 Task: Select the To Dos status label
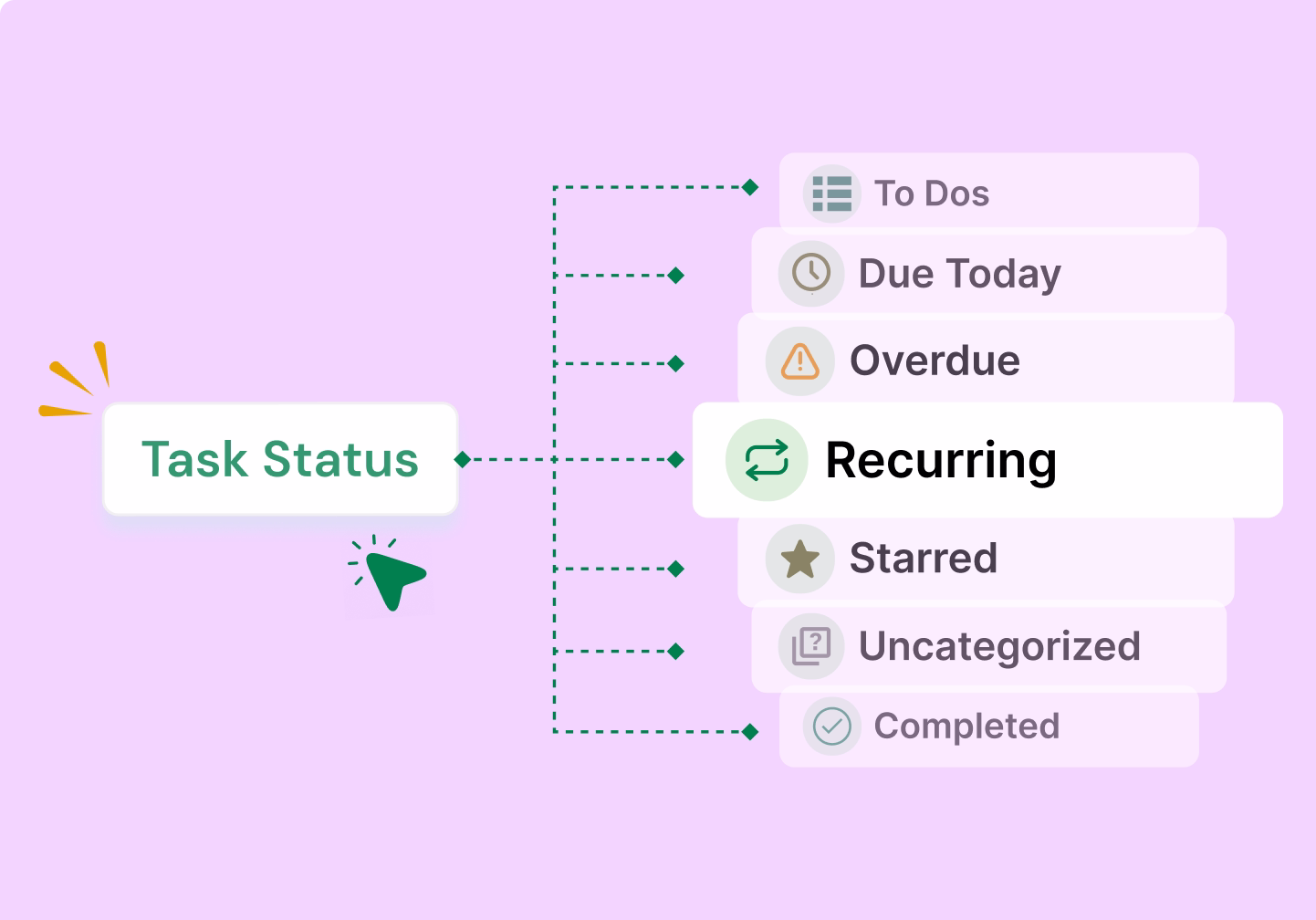pos(931,193)
